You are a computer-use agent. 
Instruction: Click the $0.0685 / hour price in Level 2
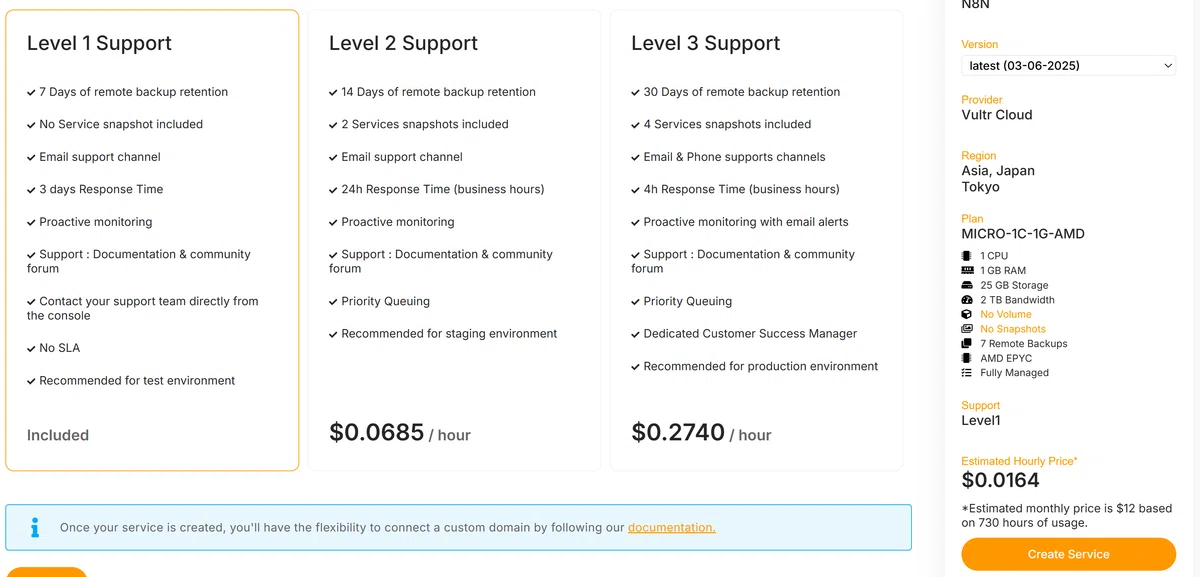pos(400,433)
